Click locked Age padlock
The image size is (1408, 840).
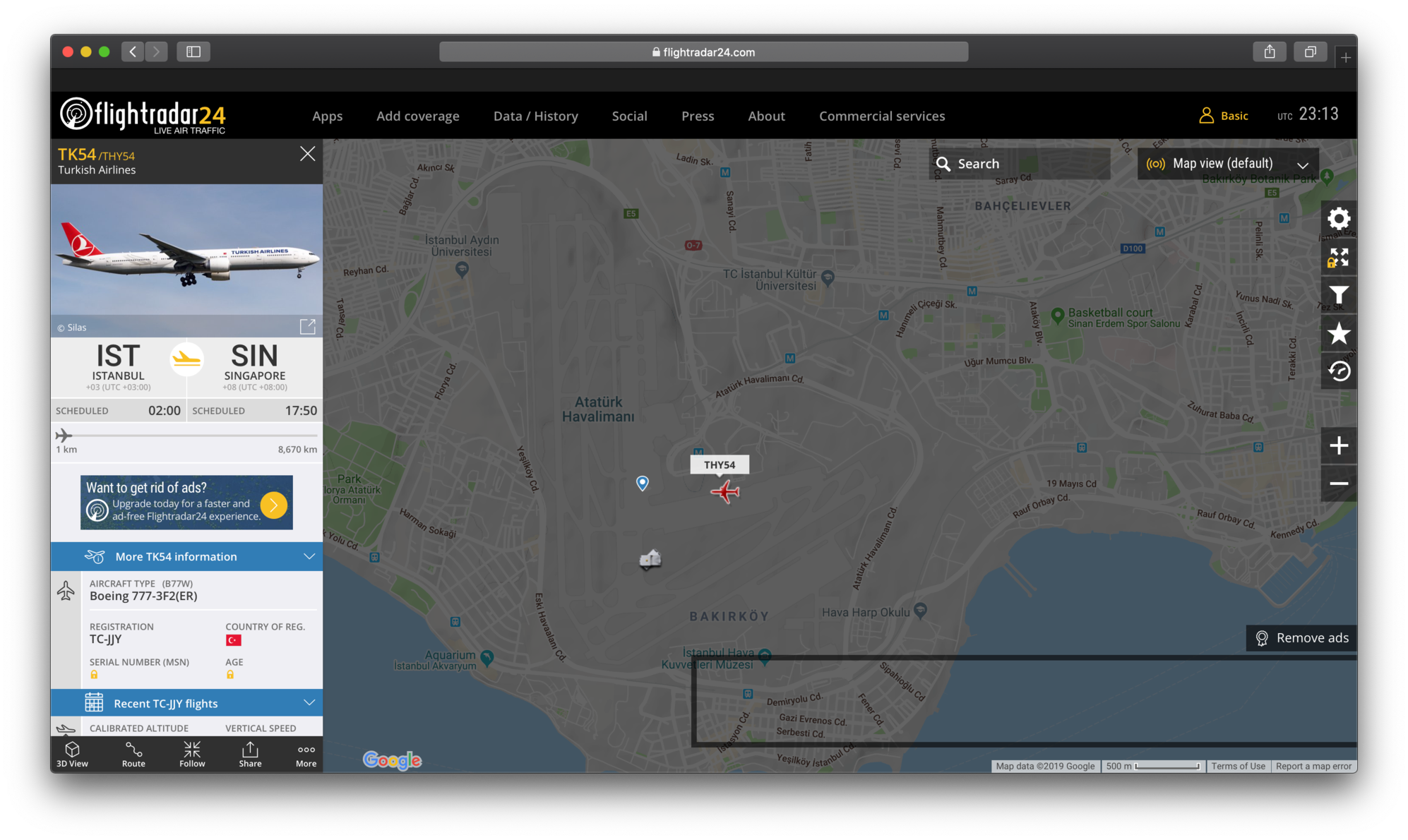tap(229, 675)
